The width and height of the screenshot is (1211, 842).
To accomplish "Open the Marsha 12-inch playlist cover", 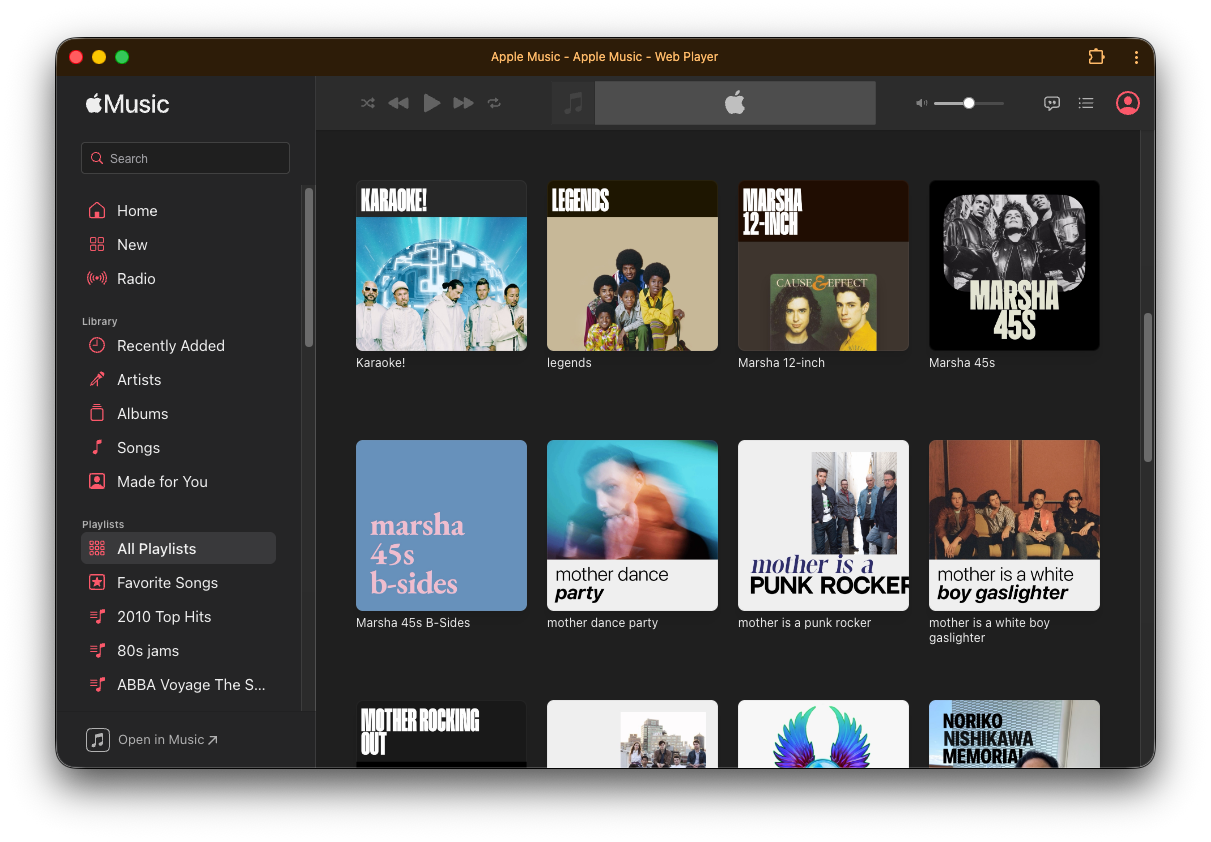I will click(823, 265).
